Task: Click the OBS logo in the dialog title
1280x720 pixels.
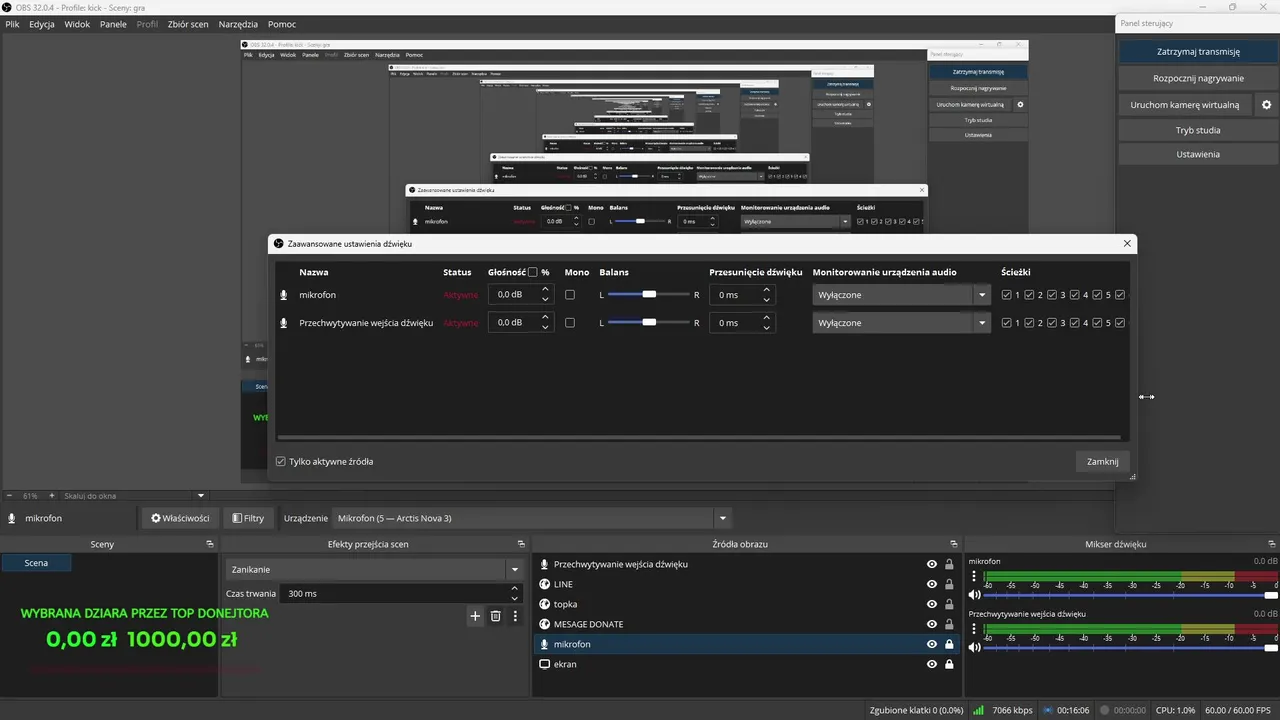Action: click(279, 243)
